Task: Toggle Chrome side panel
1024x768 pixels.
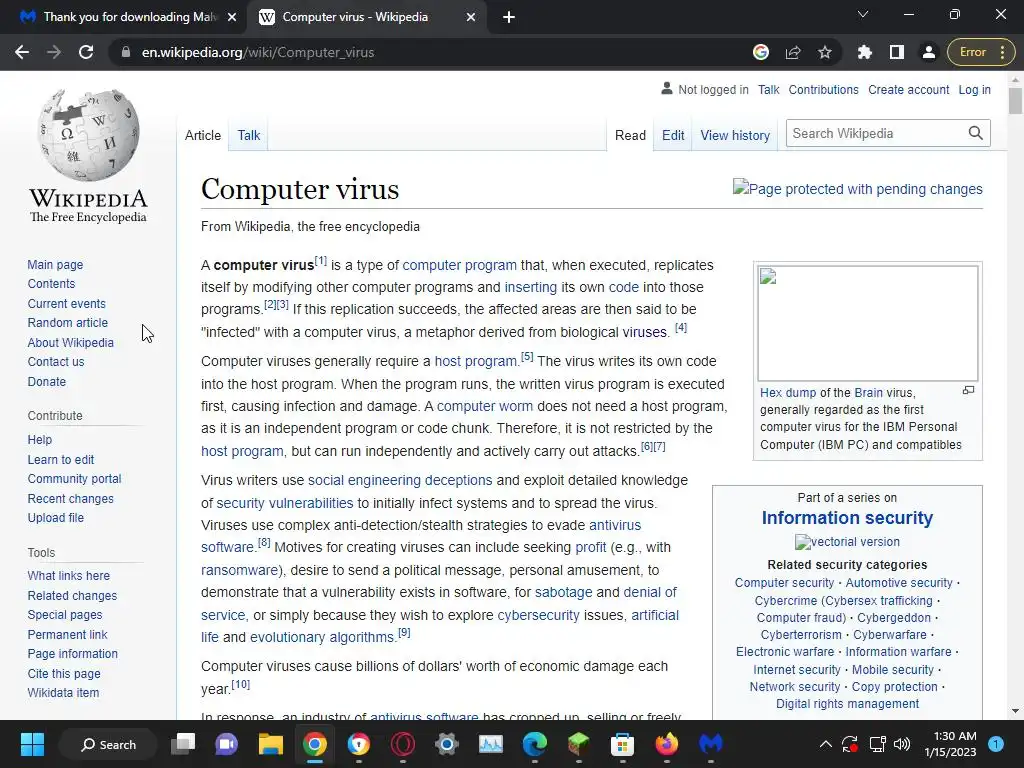Action: (897, 52)
